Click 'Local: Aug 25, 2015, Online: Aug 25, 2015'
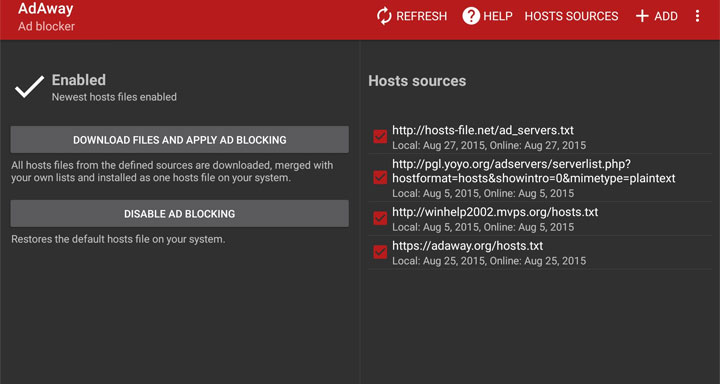 (x=489, y=261)
